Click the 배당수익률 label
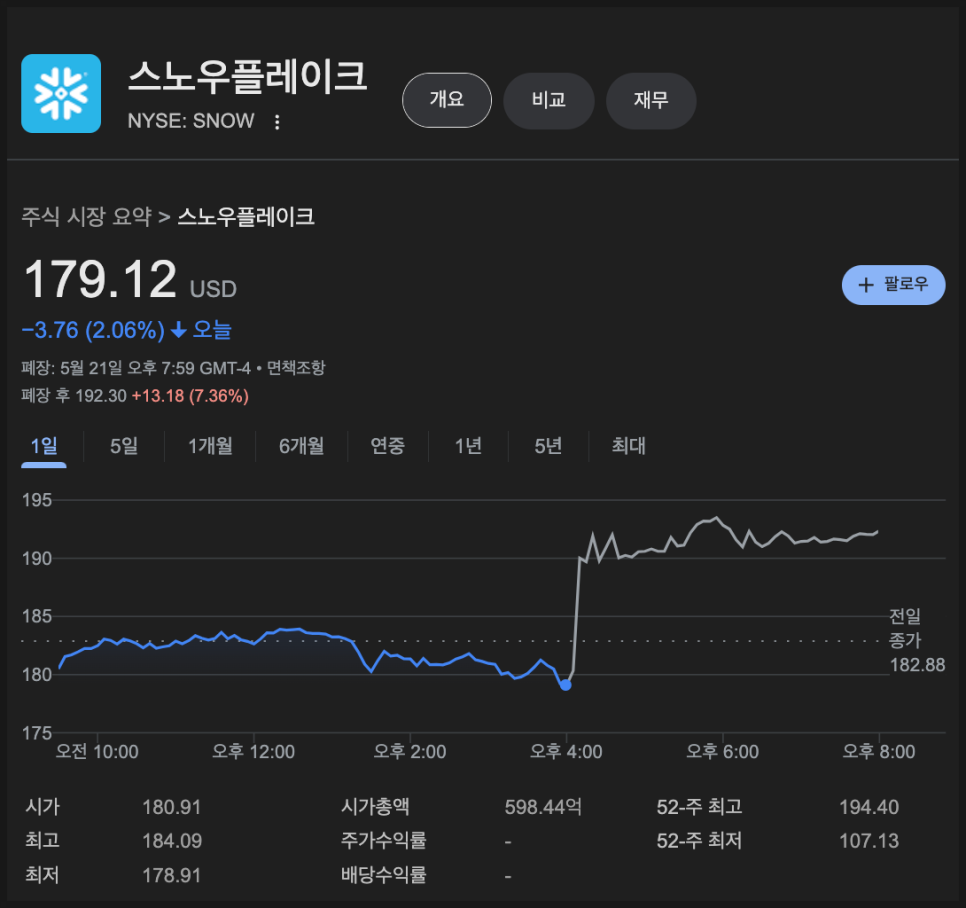This screenshot has height=908, width=966. 384,875
